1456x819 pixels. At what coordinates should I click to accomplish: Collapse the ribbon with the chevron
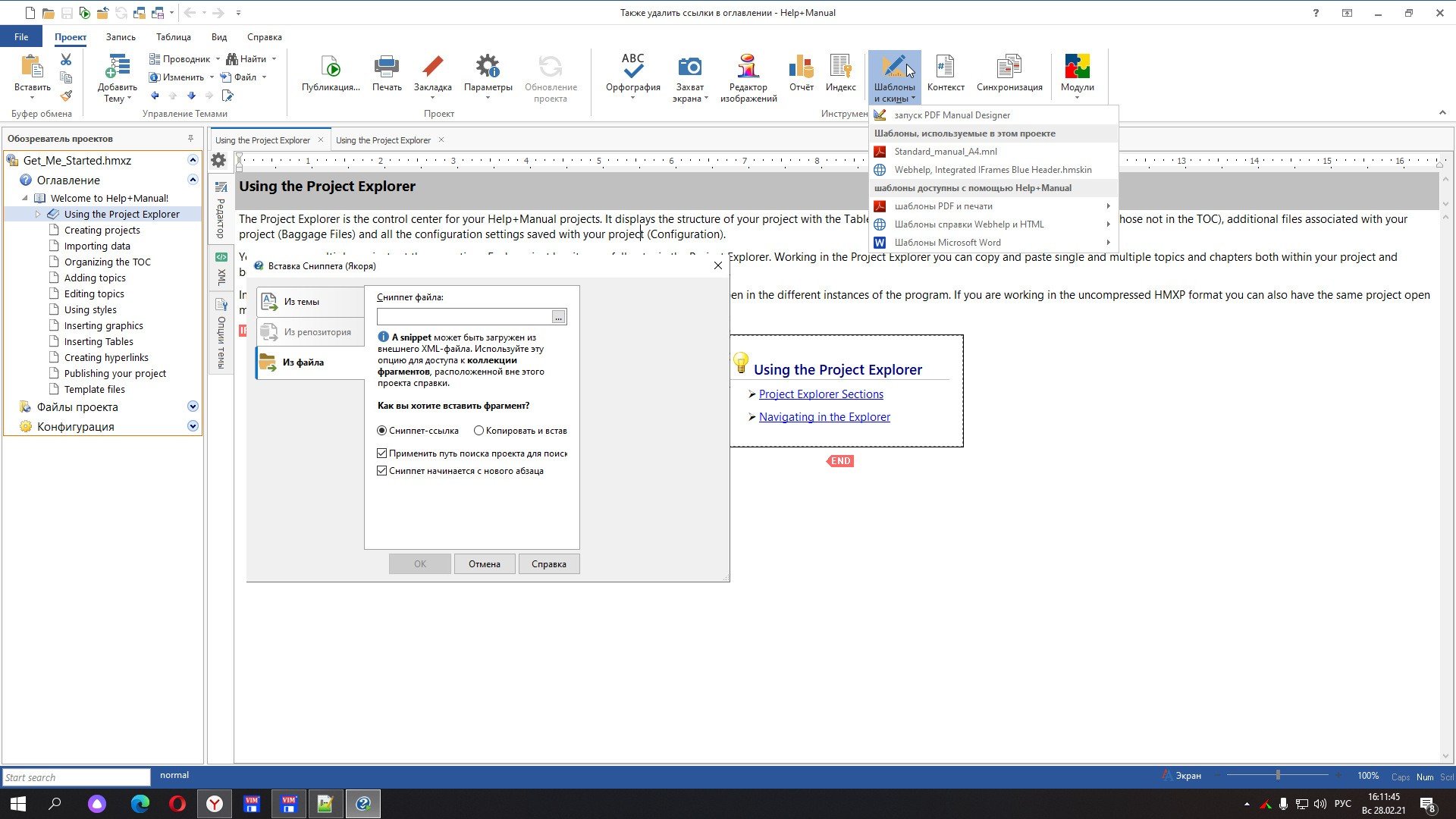1442,113
